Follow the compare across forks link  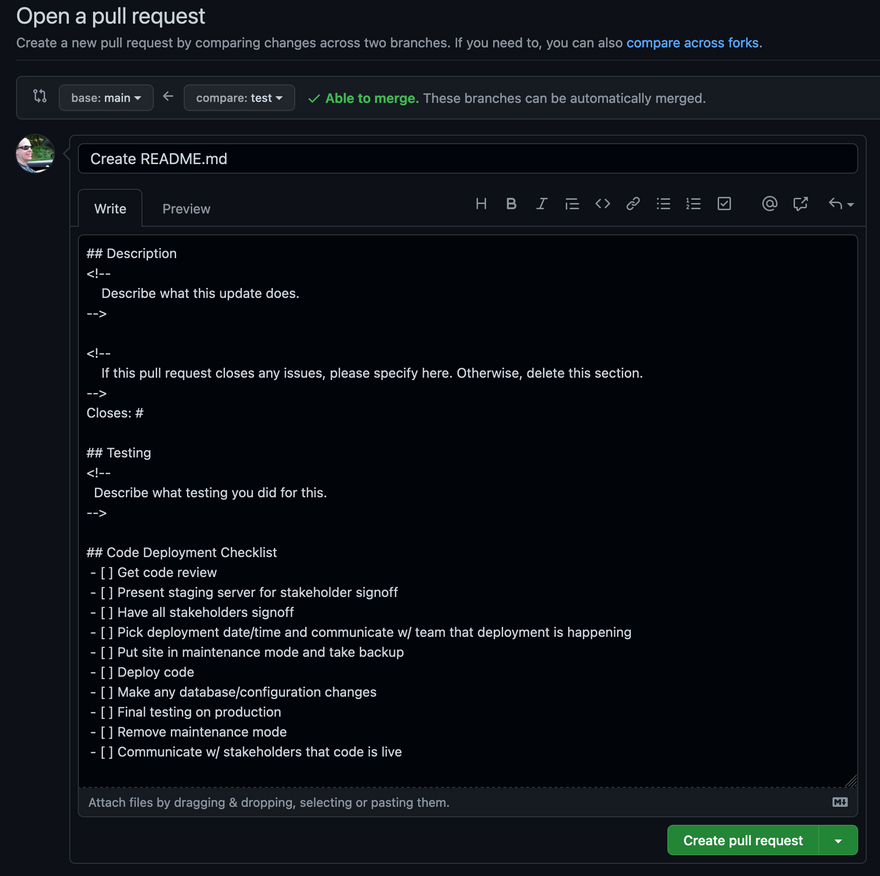692,43
